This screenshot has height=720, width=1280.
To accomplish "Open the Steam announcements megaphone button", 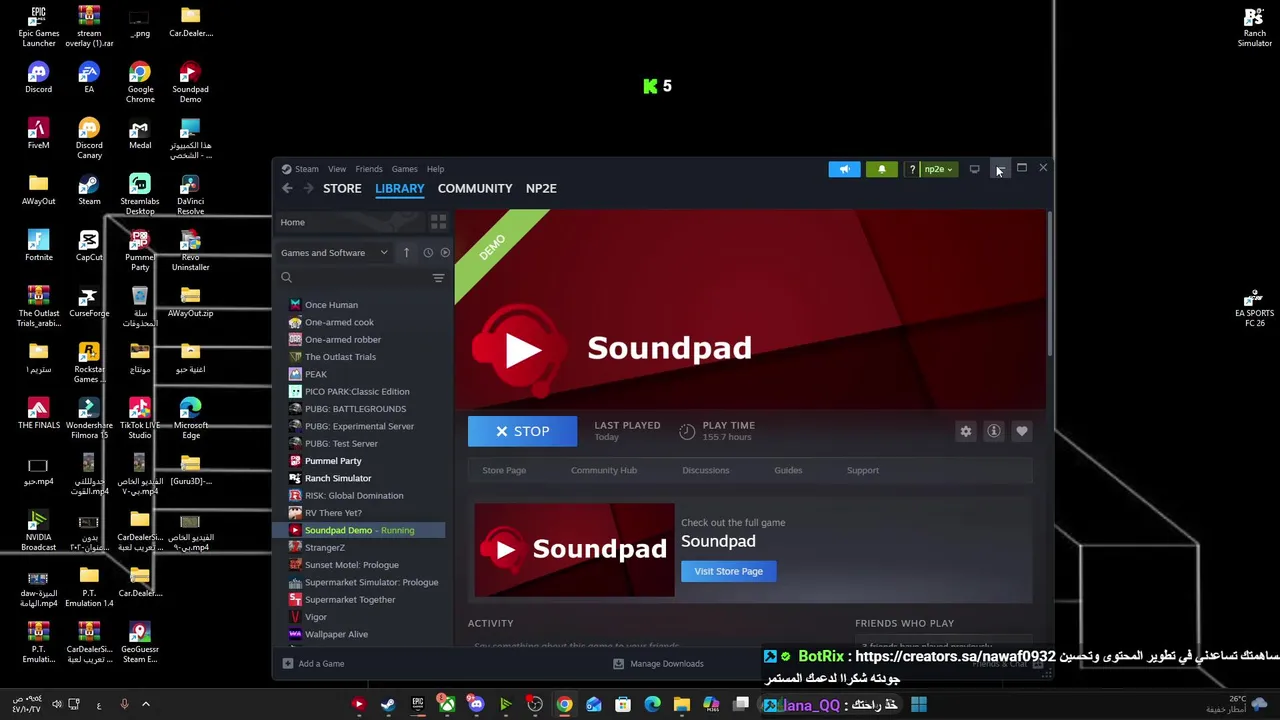I will click(844, 169).
